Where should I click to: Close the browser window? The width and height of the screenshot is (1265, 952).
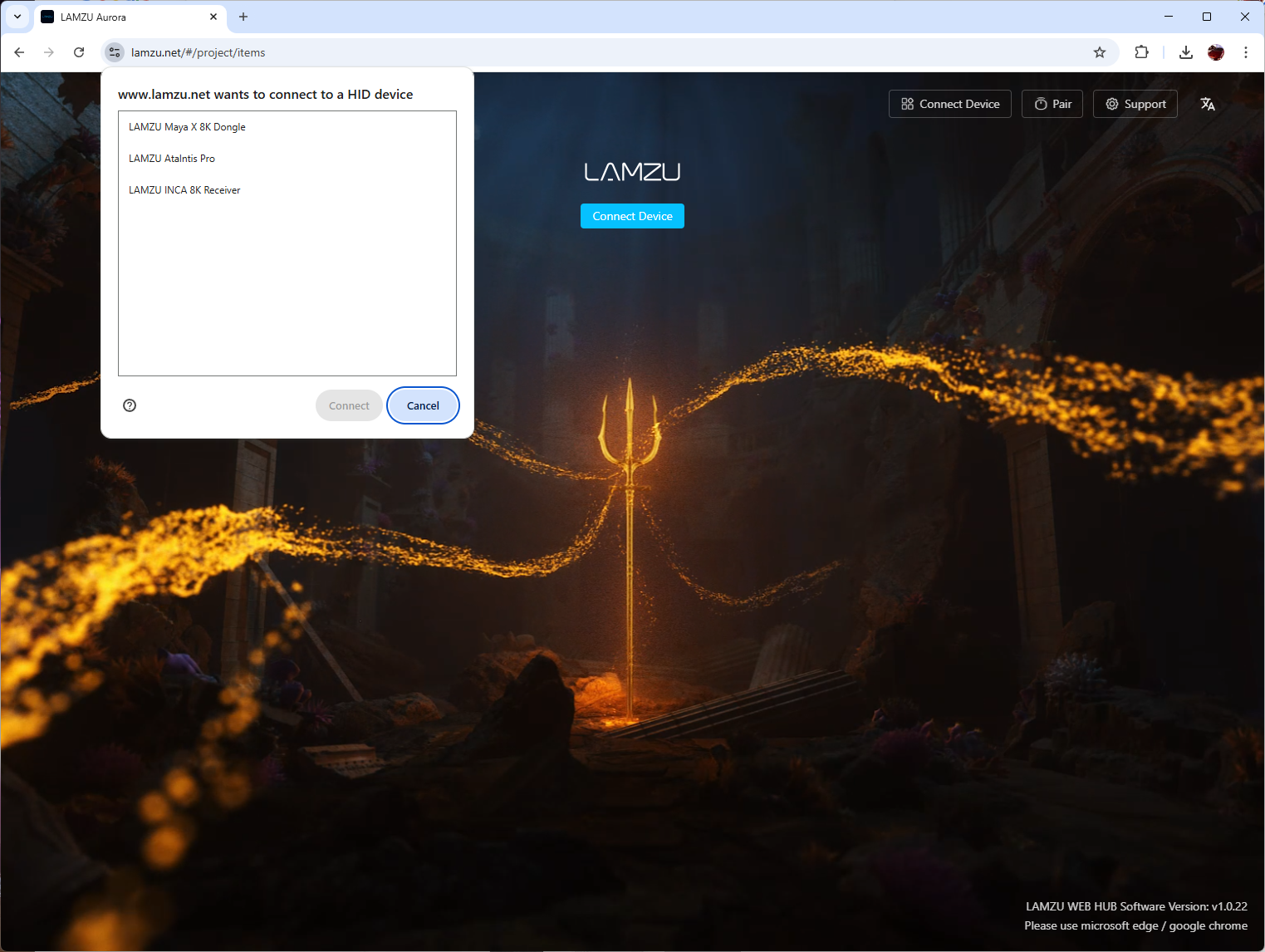coord(1245,17)
